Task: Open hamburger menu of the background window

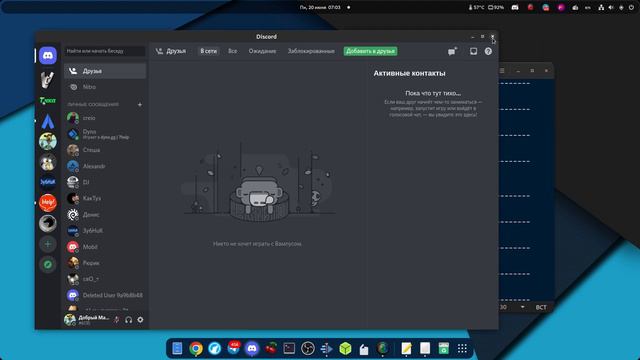Action: [x=502, y=71]
